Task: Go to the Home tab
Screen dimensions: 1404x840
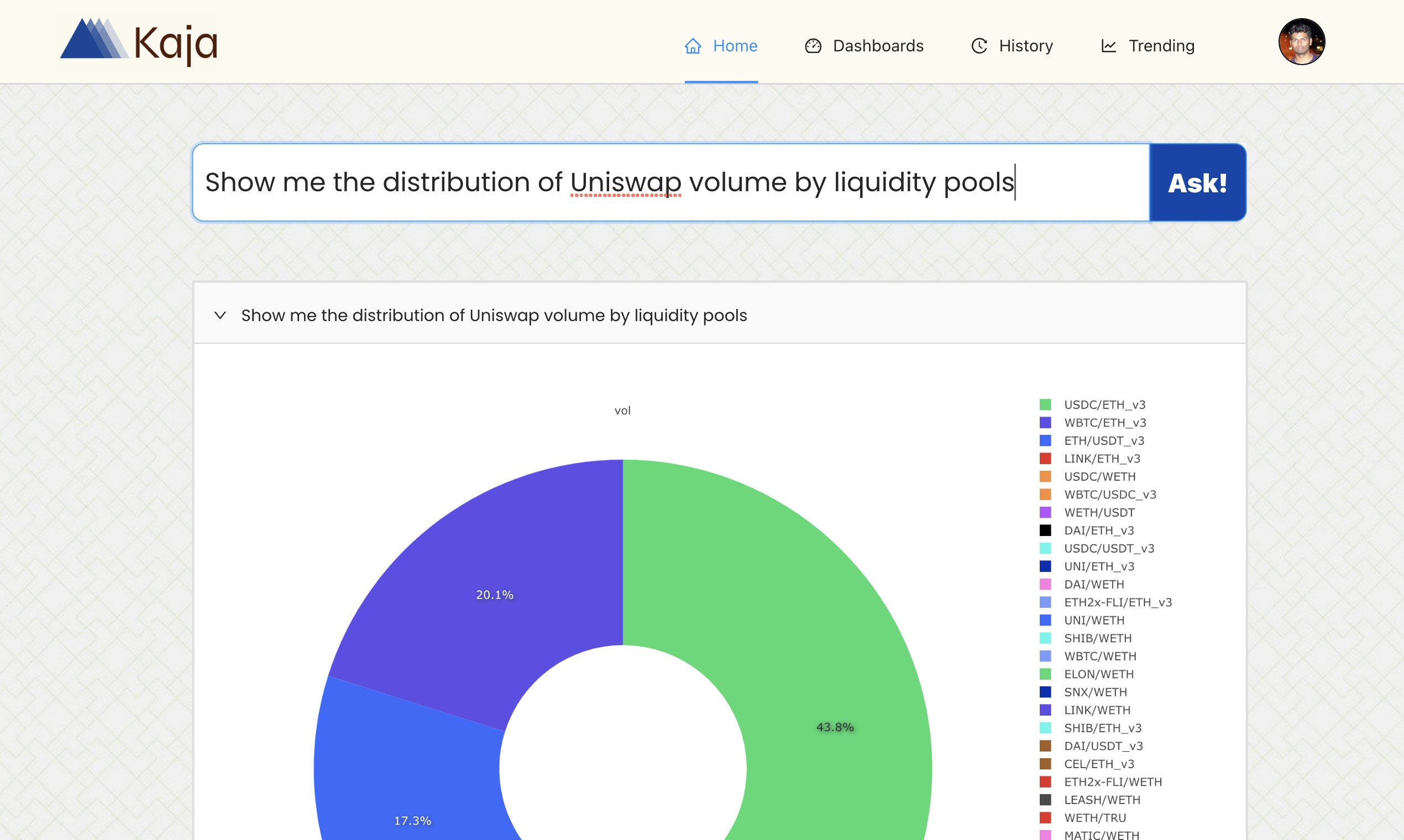Action: (721, 46)
